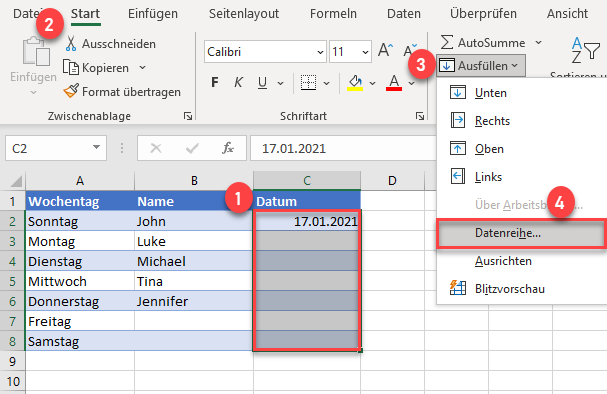607x394 pixels.
Task: Open the Calibri font name dropdown
Action: [320, 52]
